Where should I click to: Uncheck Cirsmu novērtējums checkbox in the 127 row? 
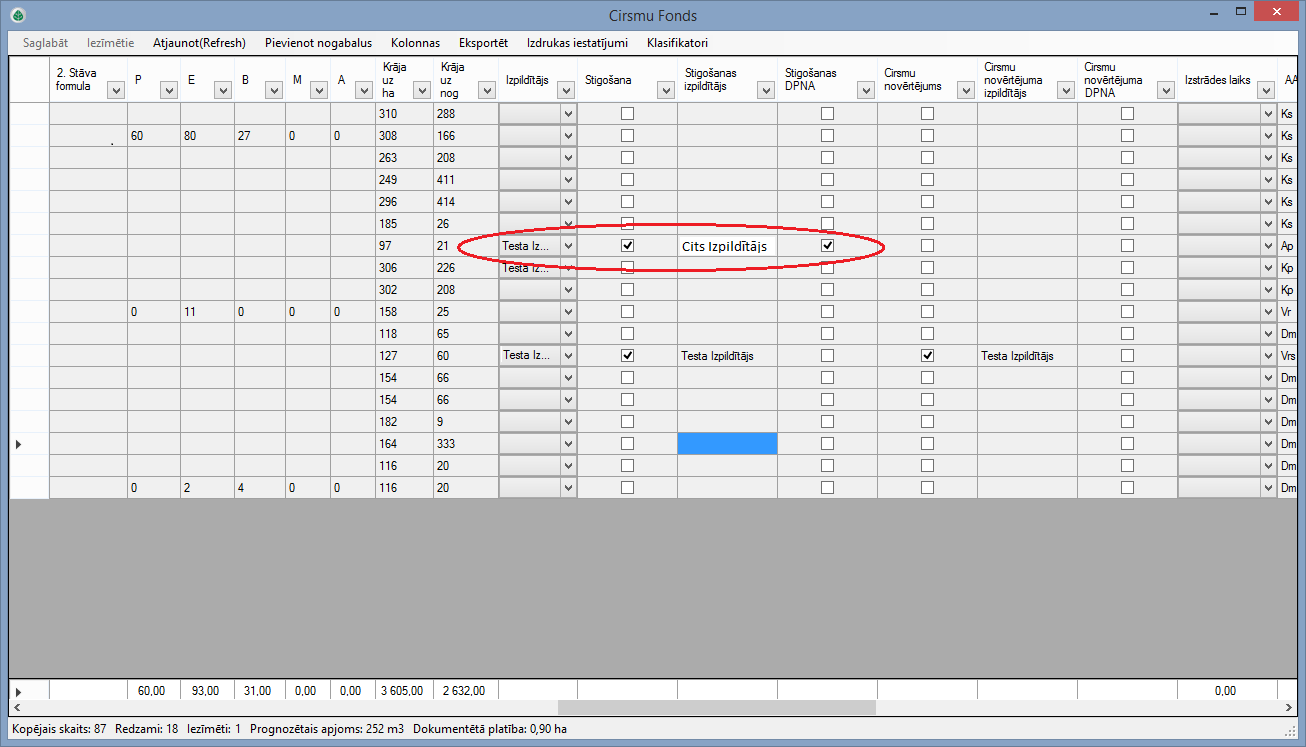click(x=927, y=355)
